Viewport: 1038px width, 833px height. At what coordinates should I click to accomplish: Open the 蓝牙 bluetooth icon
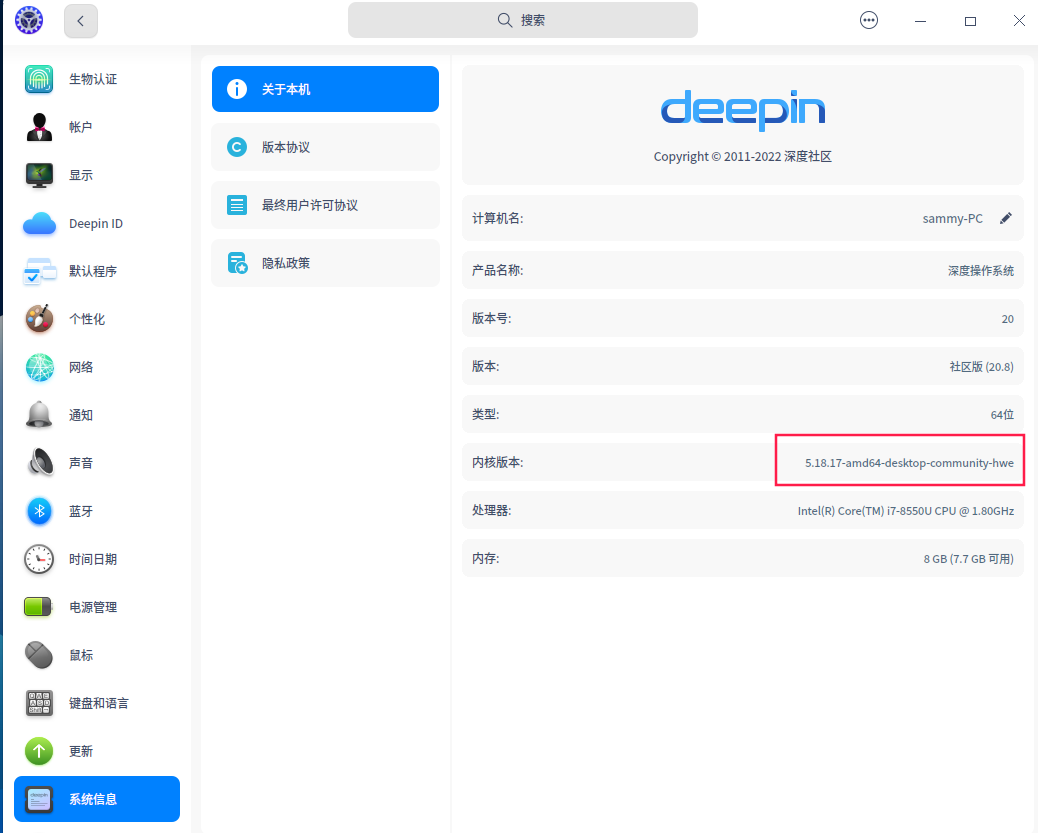tap(39, 511)
